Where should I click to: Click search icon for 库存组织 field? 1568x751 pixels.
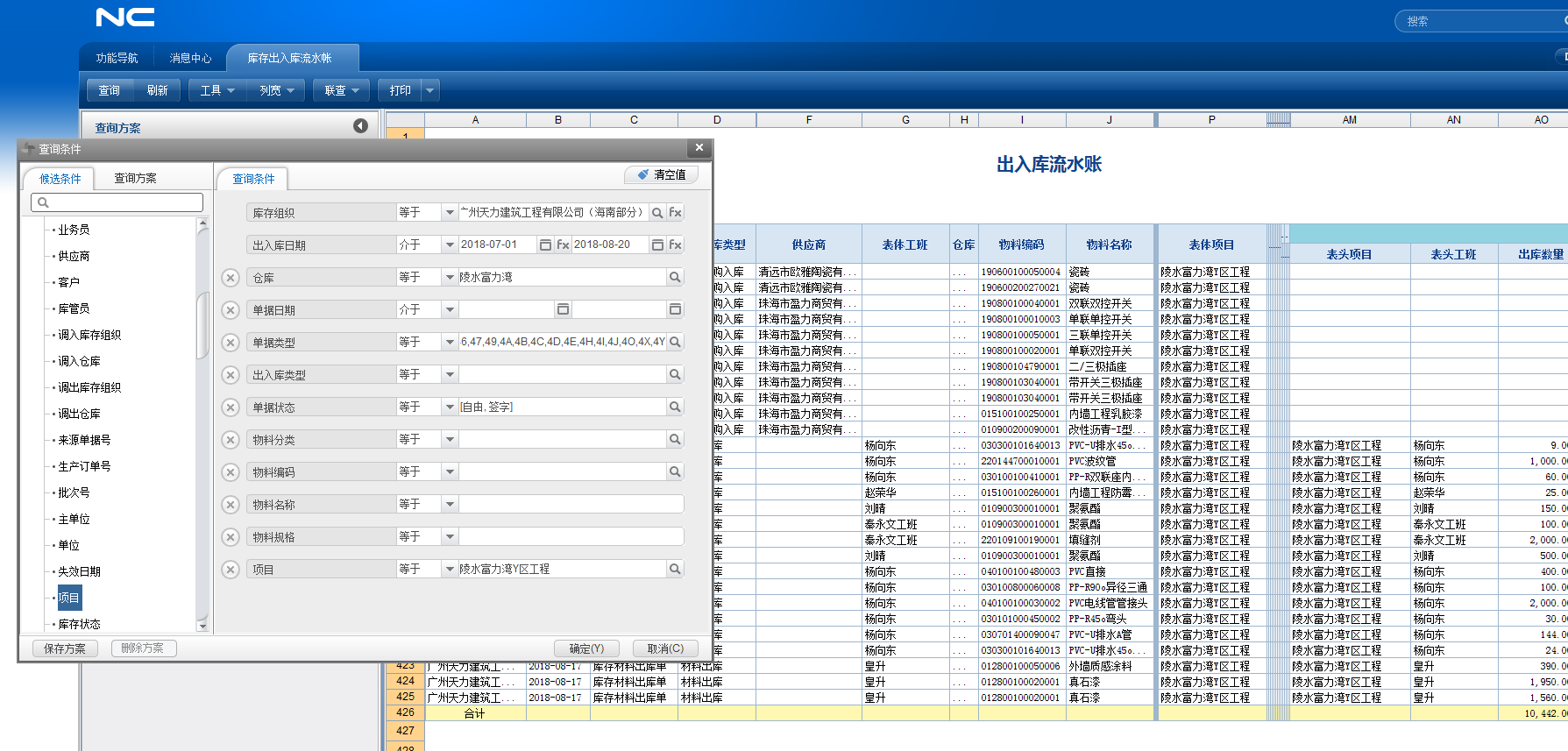pos(657,212)
